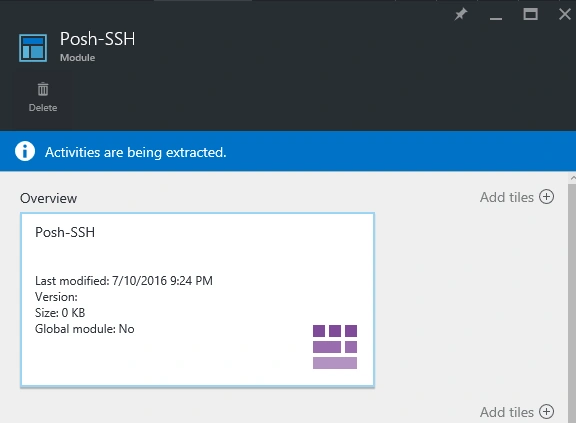Click the purple module tile icon
This screenshot has width=576, height=423.
pyautogui.click(x=335, y=347)
